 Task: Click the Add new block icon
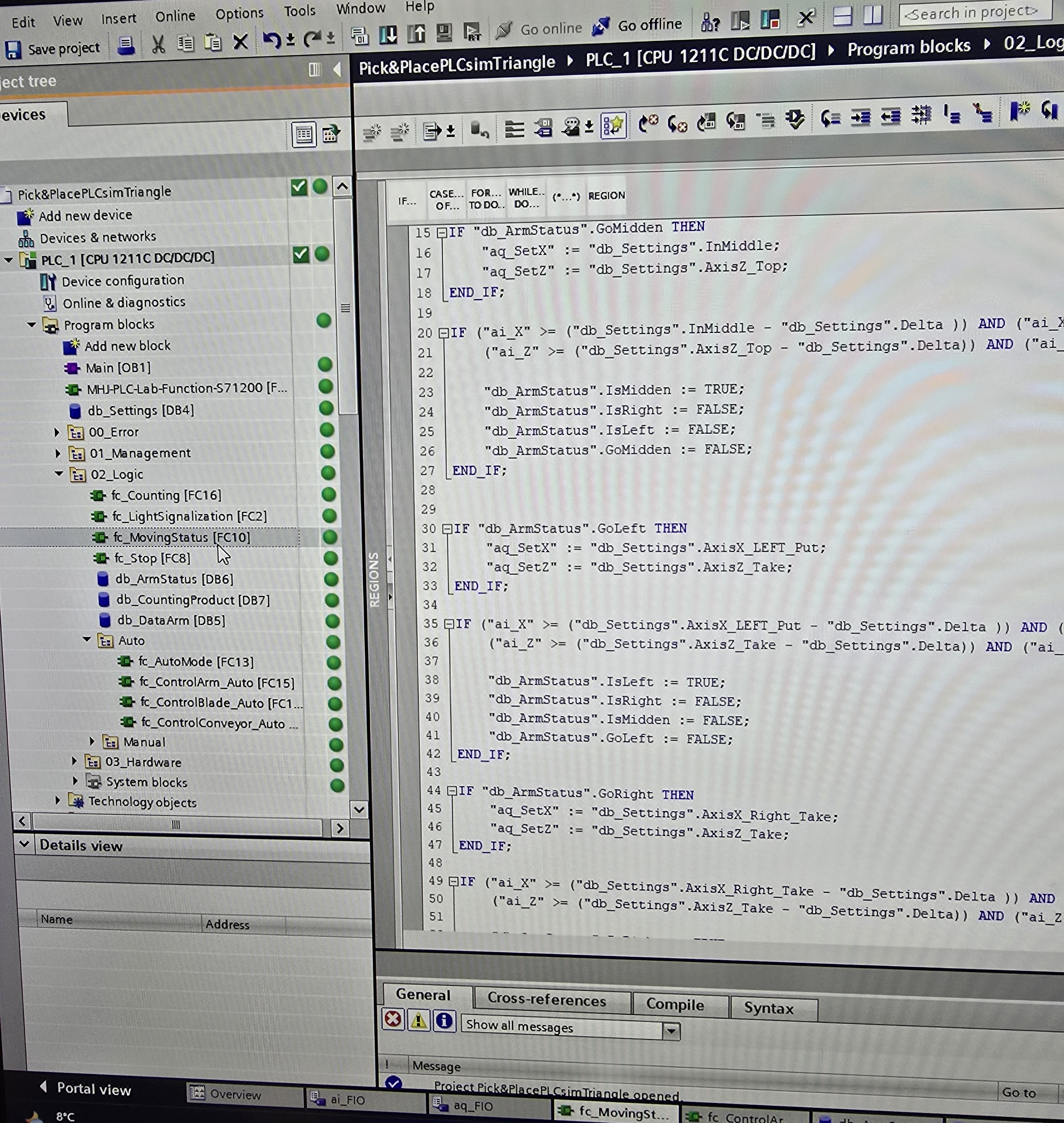pyautogui.click(x=71, y=346)
